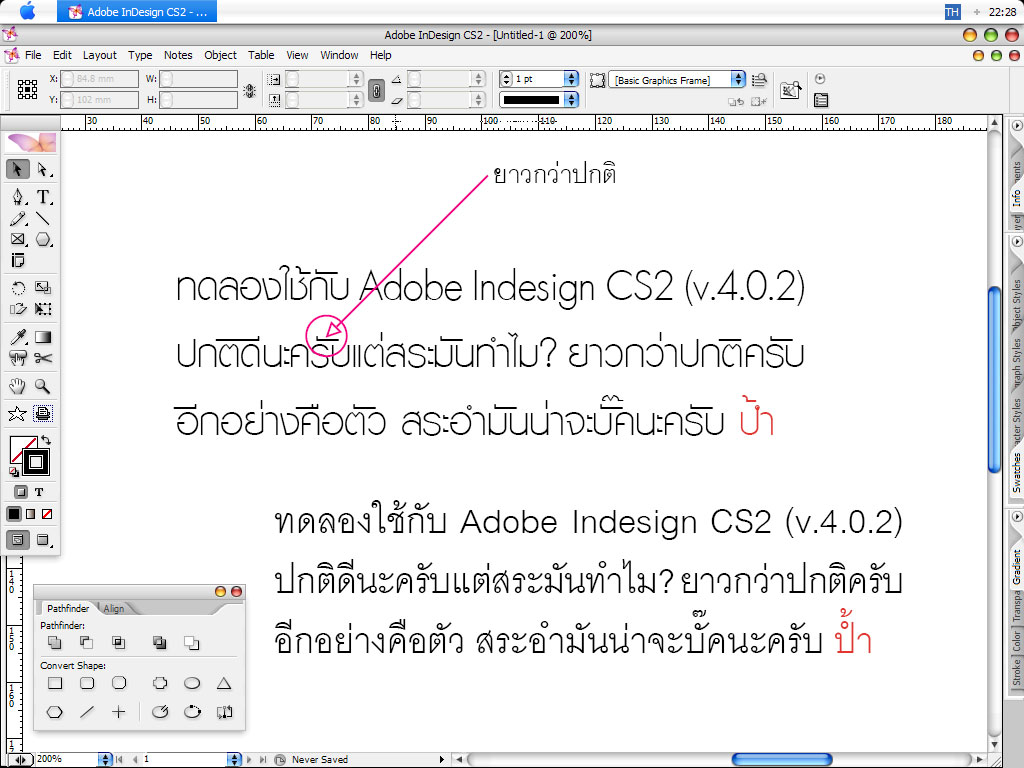Switch to Normal view mode

coord(18,540)
